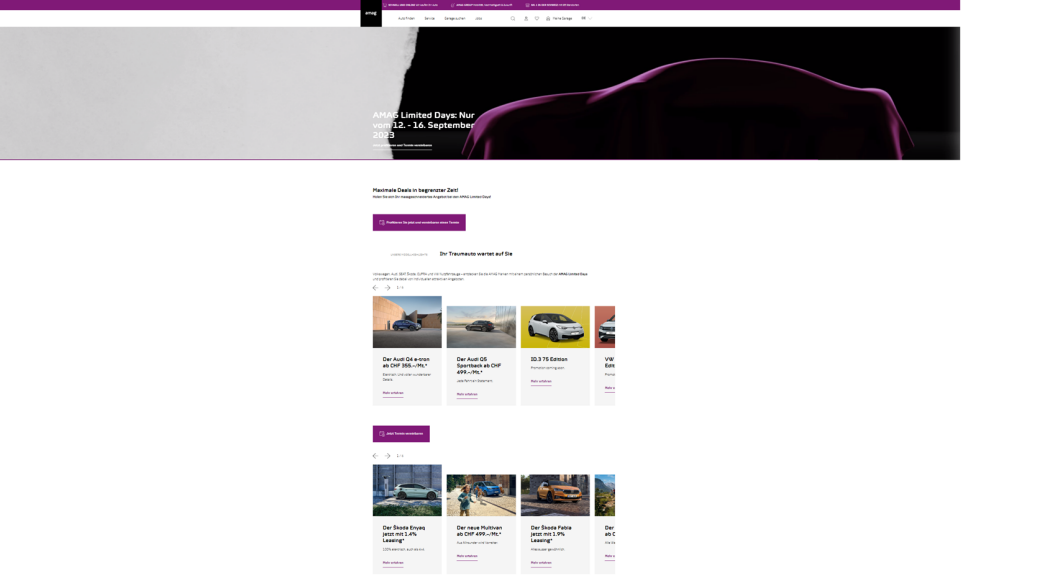The image size is (1045, 588).
Task: Open the blue Multivan image
Action: coord(481,495)
